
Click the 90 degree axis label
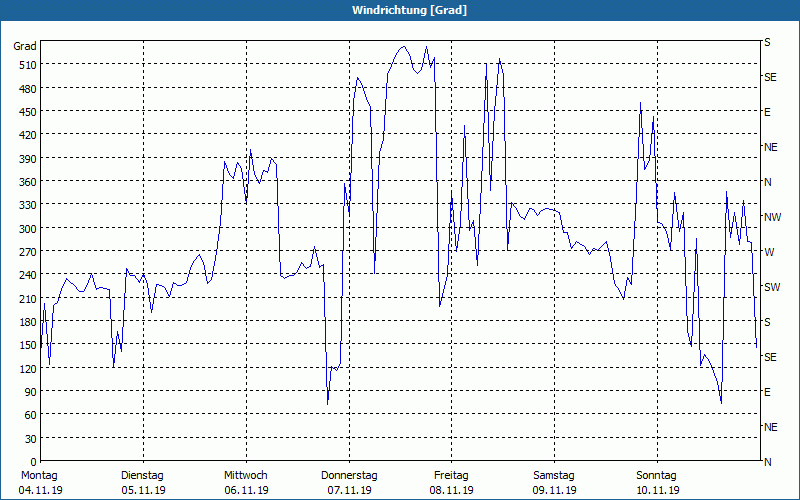click(31, 392)
